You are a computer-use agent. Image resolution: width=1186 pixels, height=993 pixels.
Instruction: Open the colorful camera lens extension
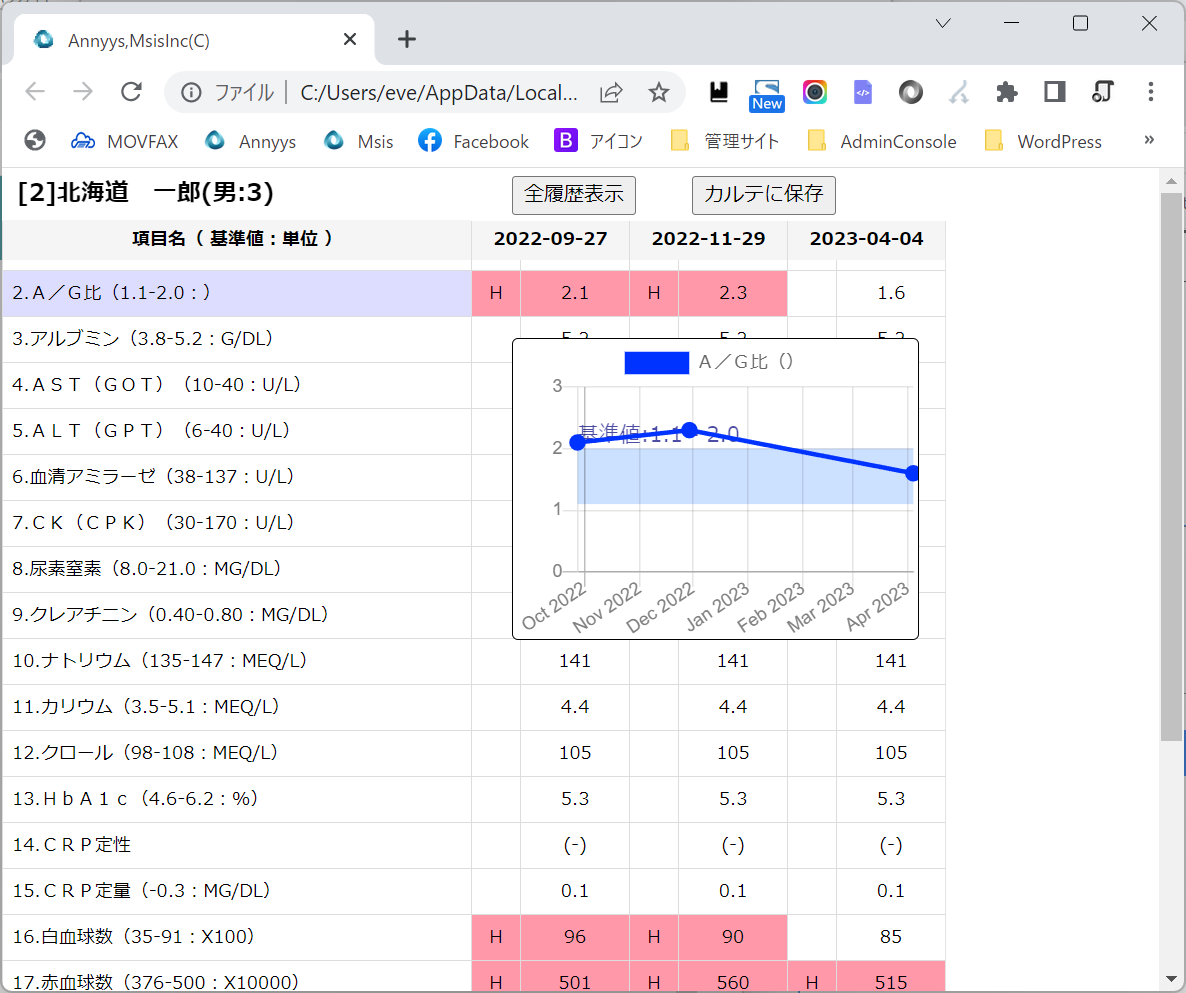pos(815,92)
